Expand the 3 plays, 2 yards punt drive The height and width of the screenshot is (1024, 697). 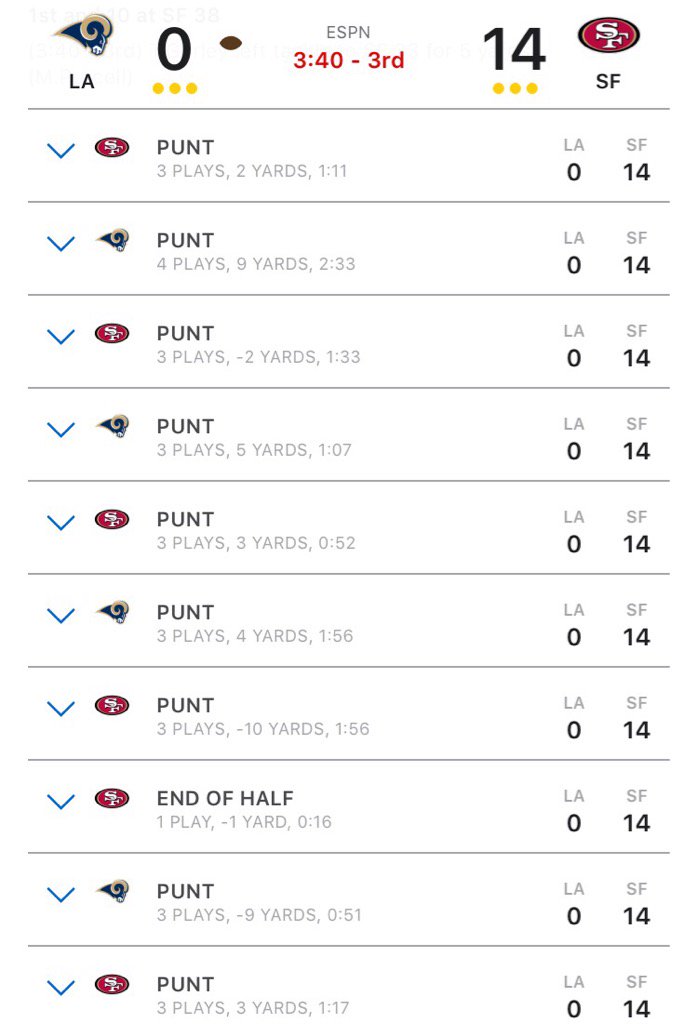coord(61,151)
